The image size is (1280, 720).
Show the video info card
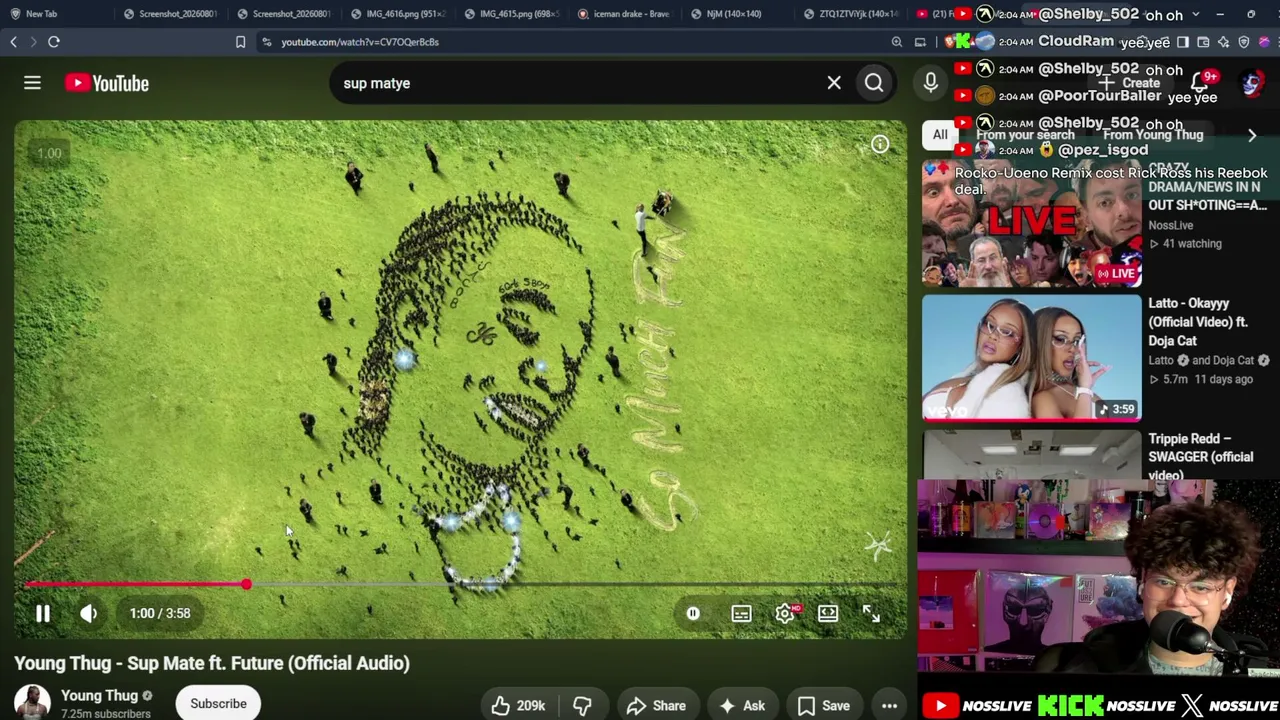880,145
